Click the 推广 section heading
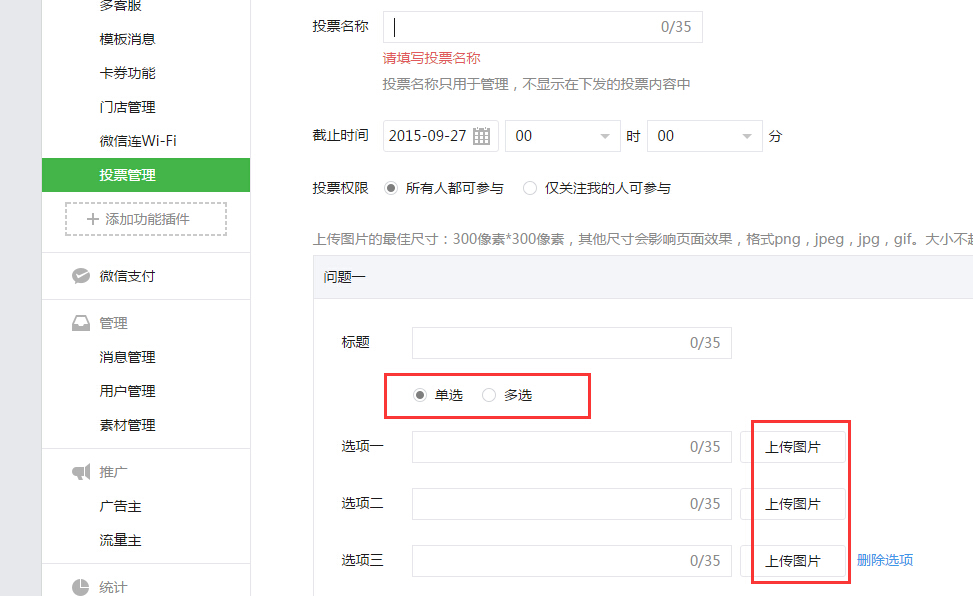 pos(113,472)
